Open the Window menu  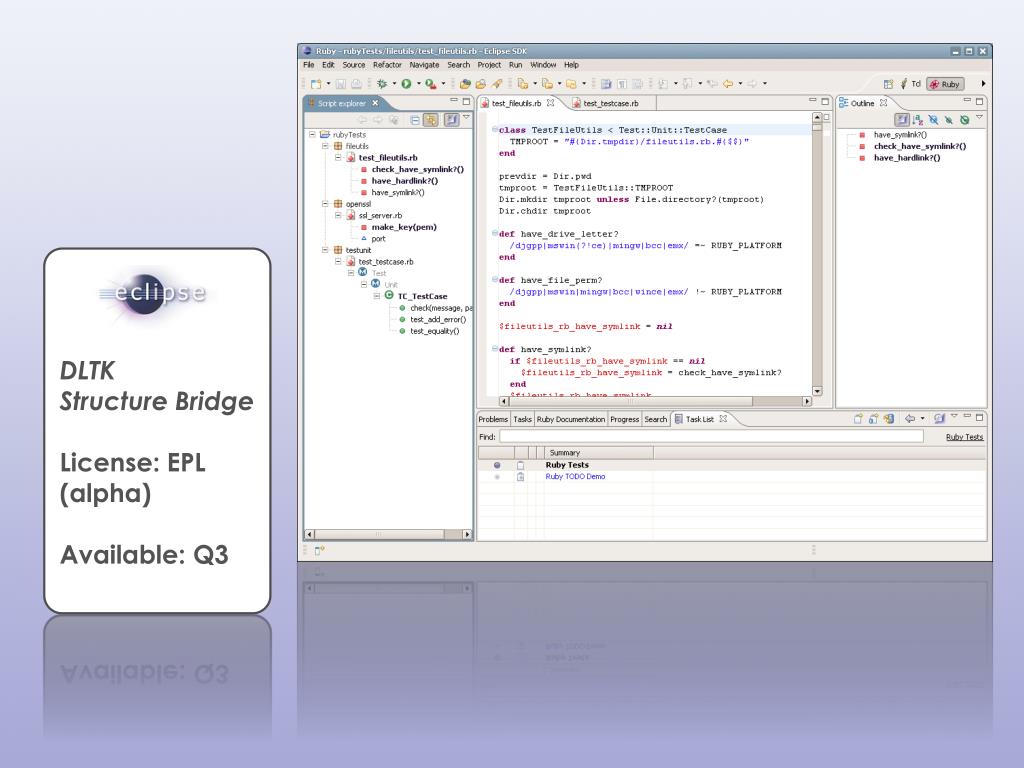point(543,65)
